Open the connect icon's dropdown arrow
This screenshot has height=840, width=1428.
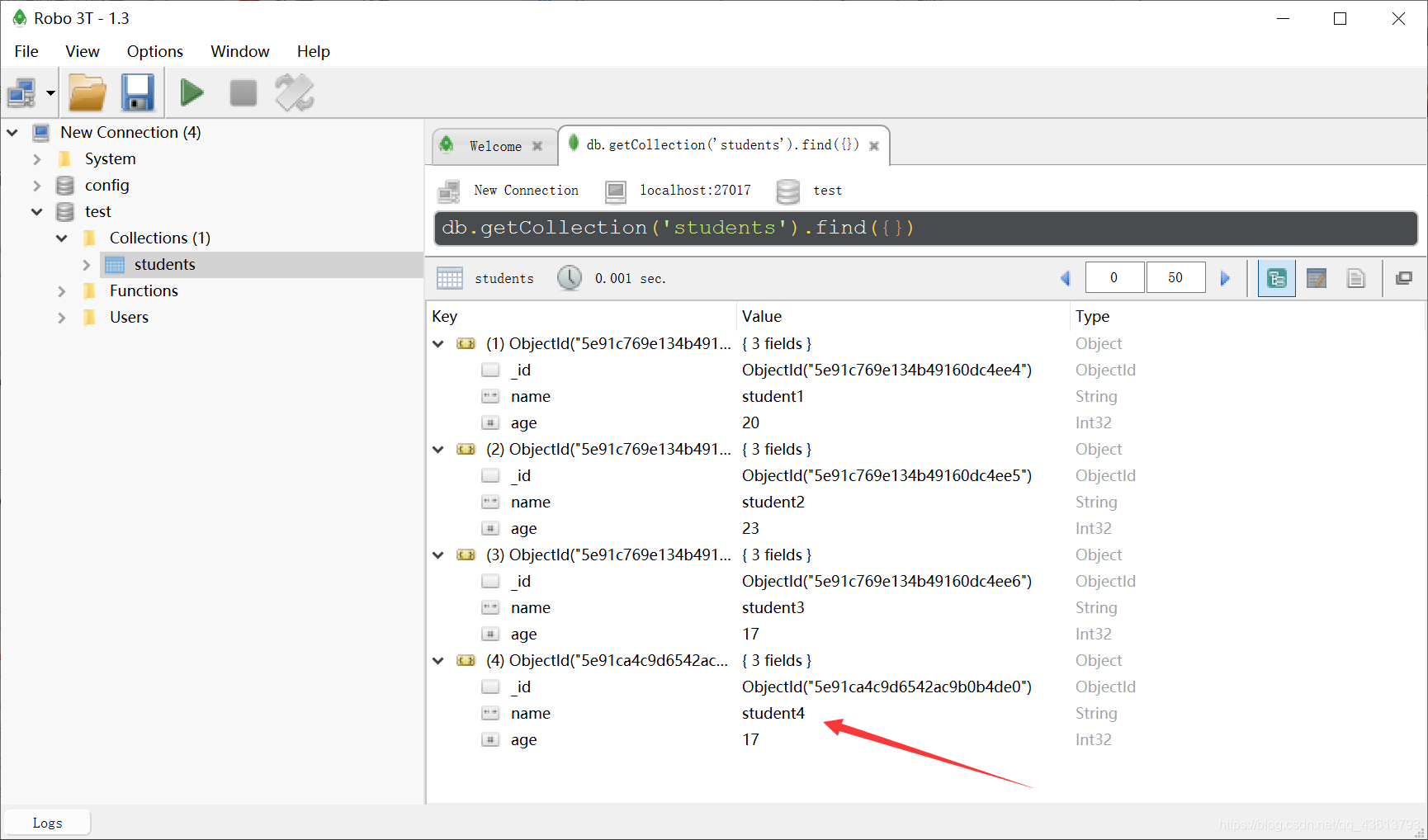[x=50, y=93]
